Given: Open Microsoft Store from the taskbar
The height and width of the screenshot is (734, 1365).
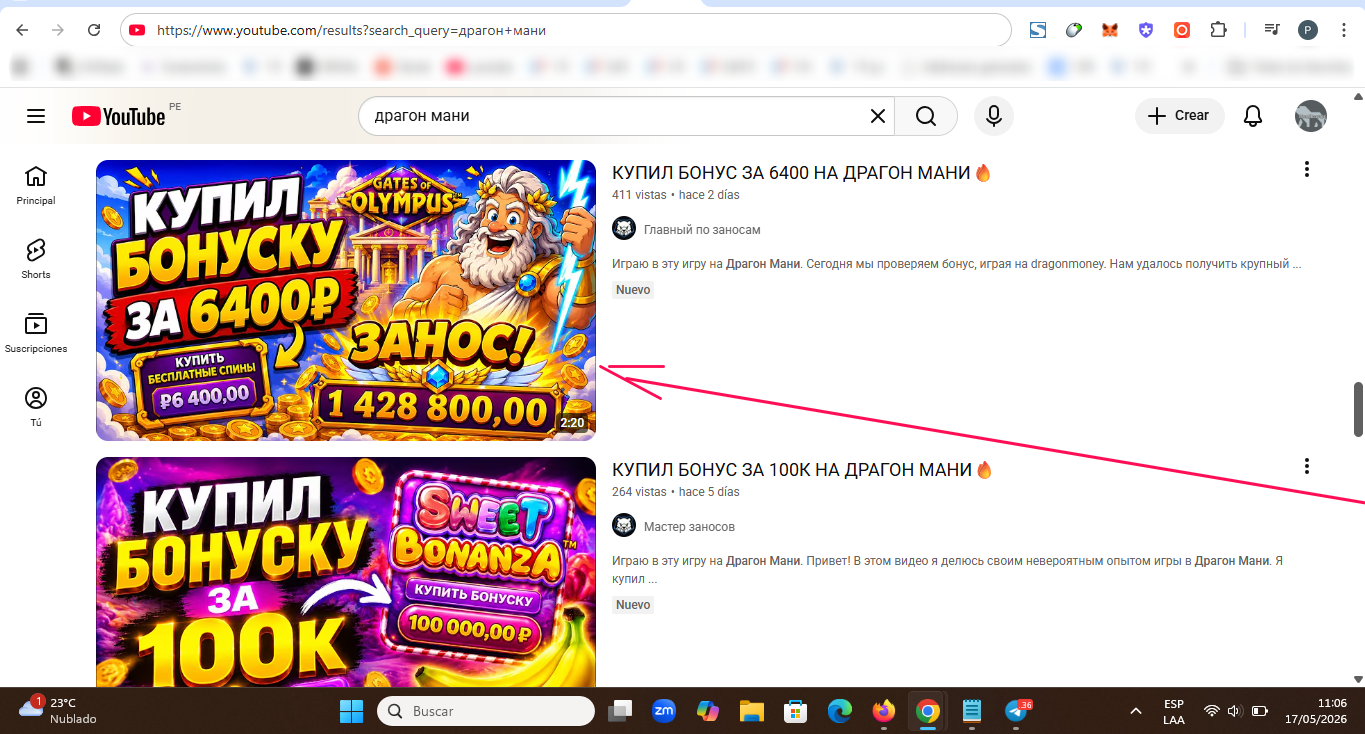Looking at the screenshot, I should [x=796, y=711].
